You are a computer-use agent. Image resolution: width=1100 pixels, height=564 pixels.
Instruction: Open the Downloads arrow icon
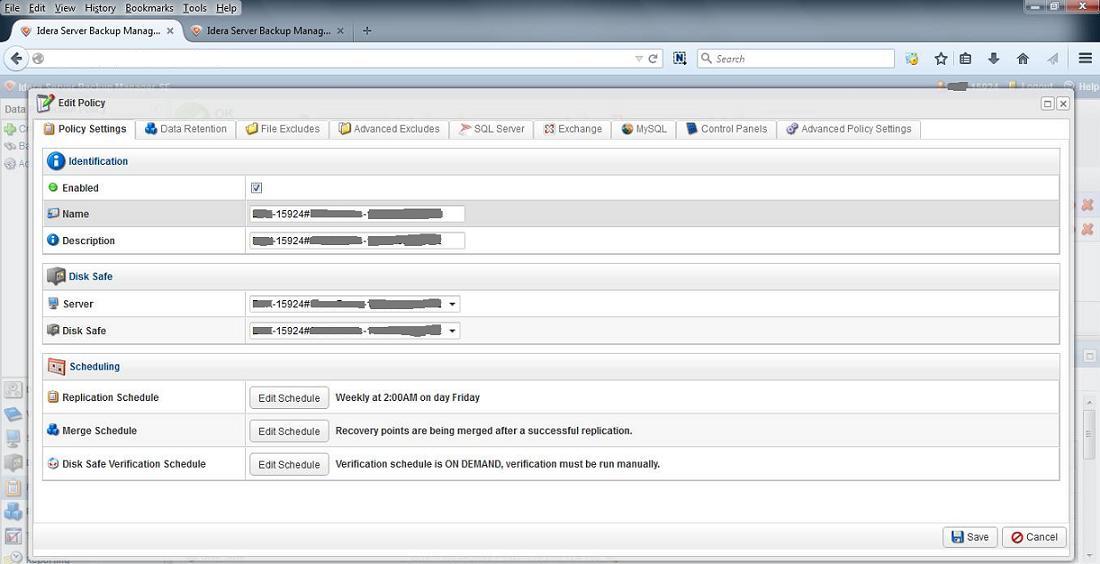[x=993, y=59]
